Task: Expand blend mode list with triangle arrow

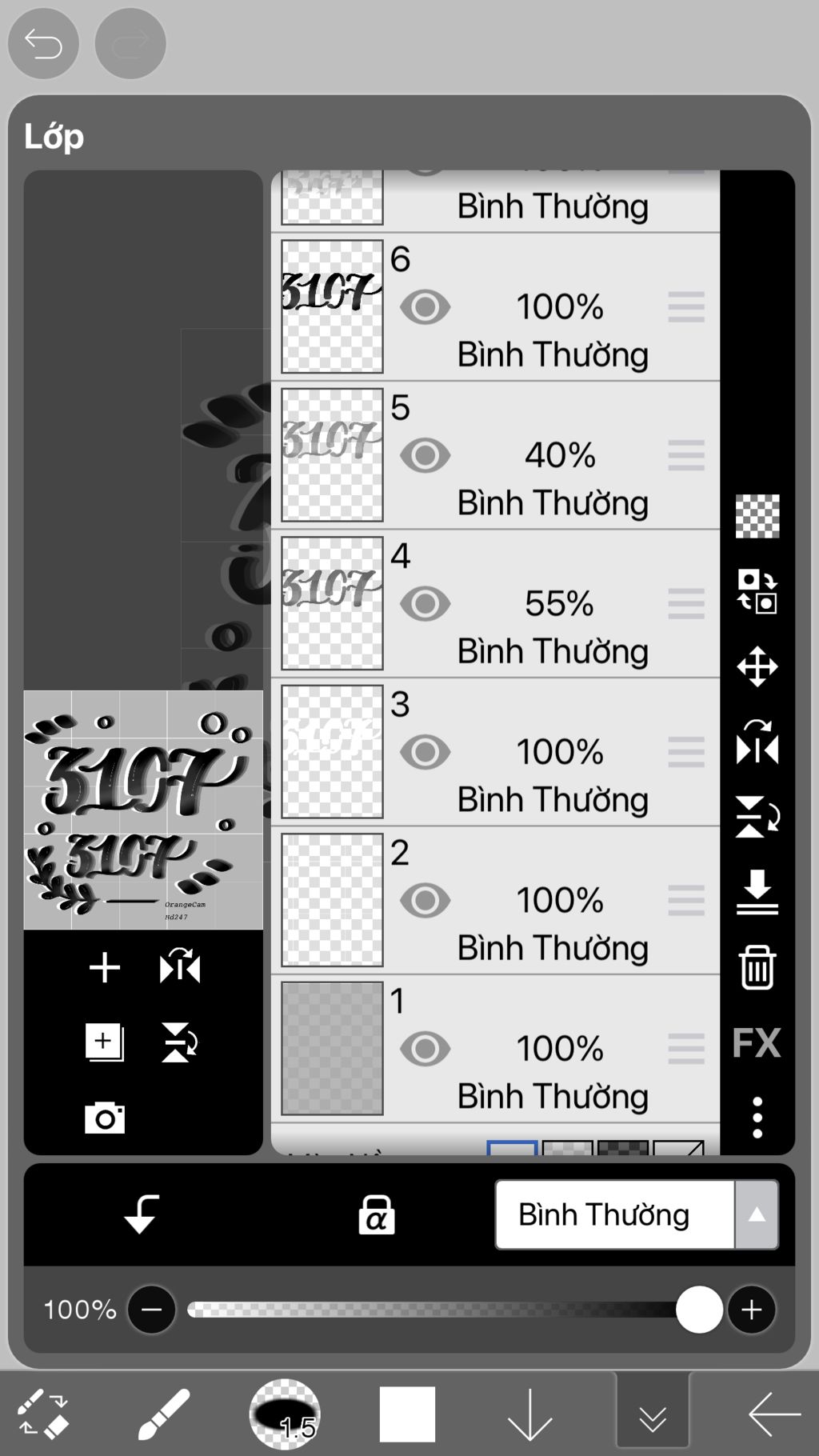Action: [x=757, y=1214]
